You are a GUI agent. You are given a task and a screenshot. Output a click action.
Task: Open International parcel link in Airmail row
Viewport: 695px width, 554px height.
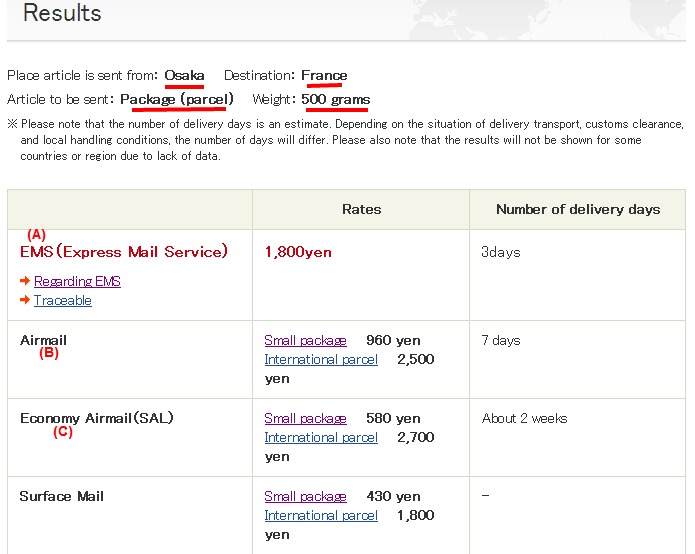[321, 360]
